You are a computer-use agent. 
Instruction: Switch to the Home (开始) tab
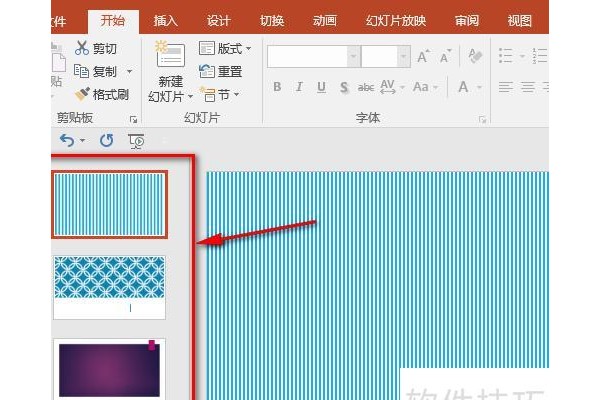coord(113,21)
